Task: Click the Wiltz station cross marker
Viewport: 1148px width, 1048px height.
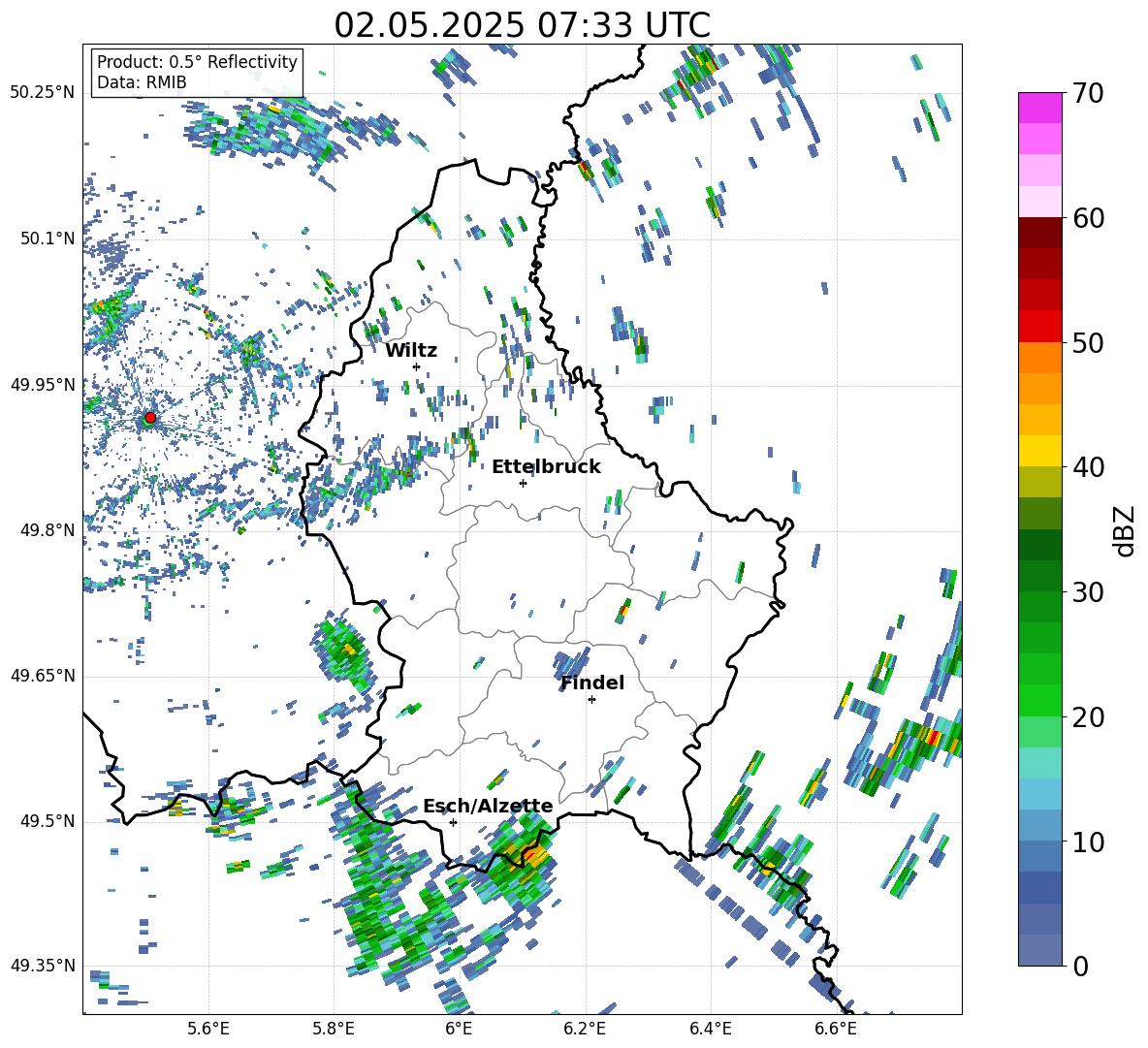Action: pyautogui.click(x=417, y=366)
